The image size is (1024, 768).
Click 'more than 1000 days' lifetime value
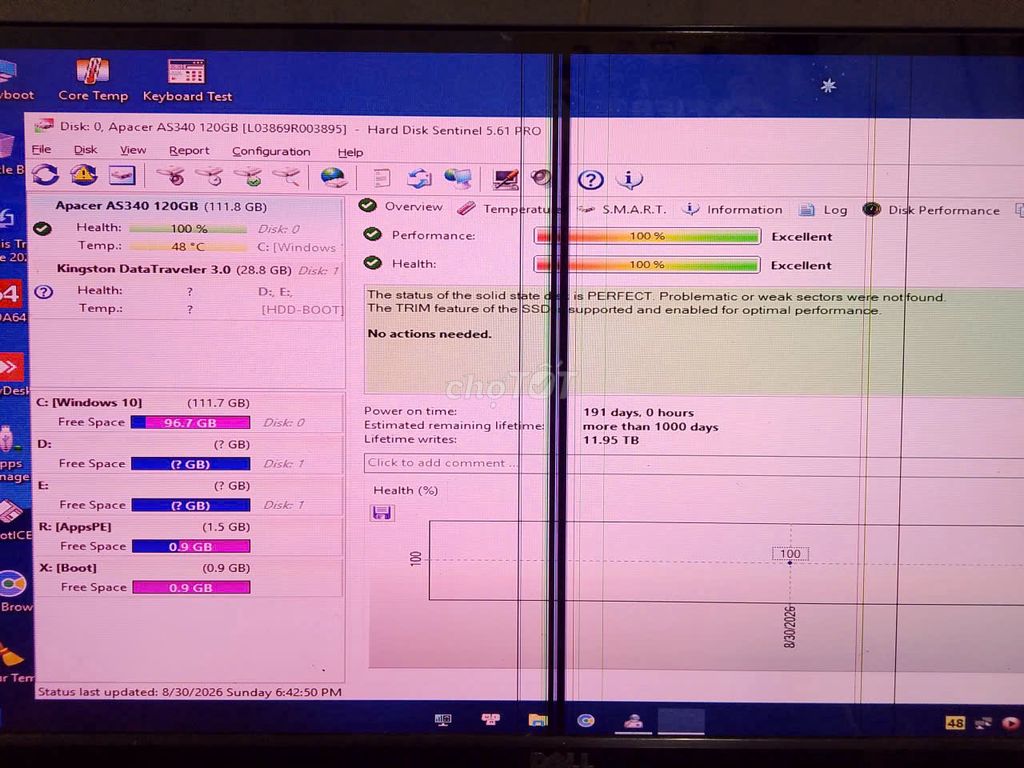[x=650, y=426]
